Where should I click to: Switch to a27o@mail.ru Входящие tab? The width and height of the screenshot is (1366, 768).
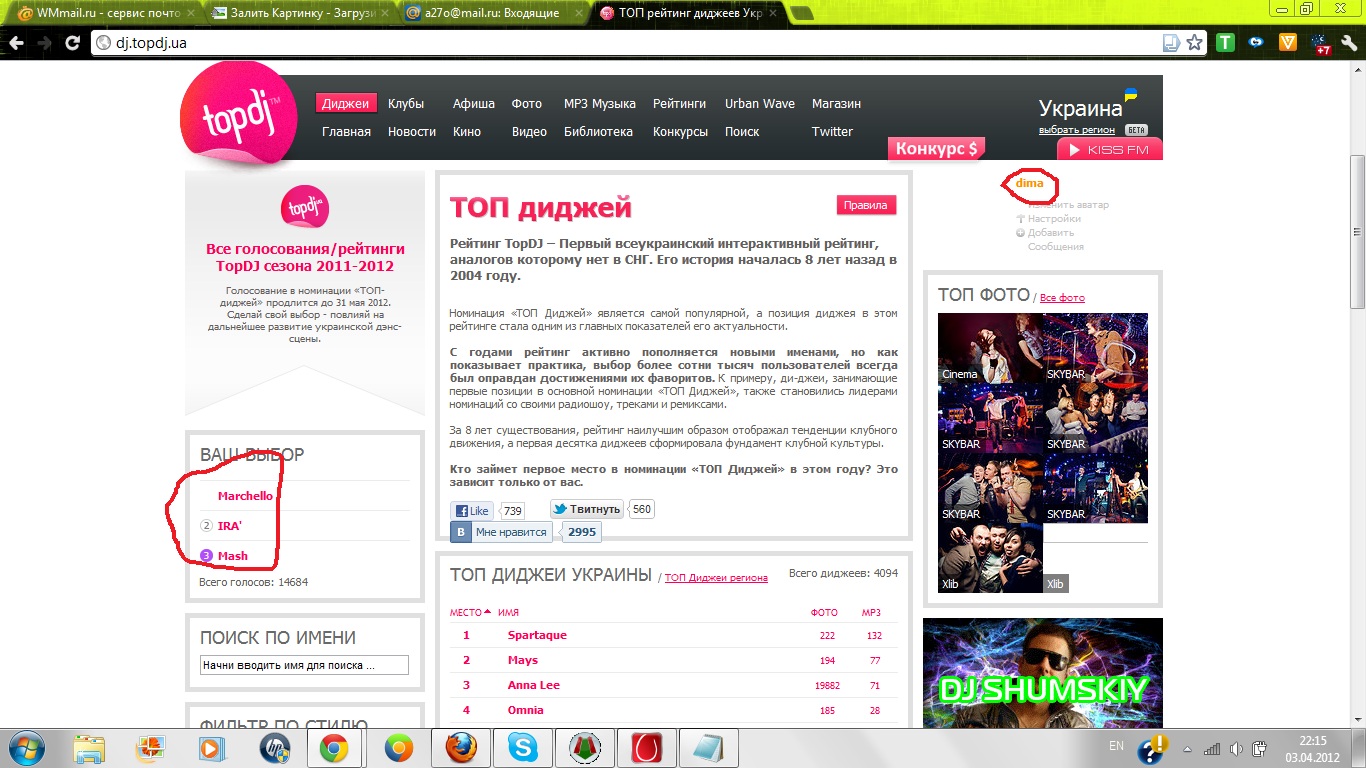point(494,13)
